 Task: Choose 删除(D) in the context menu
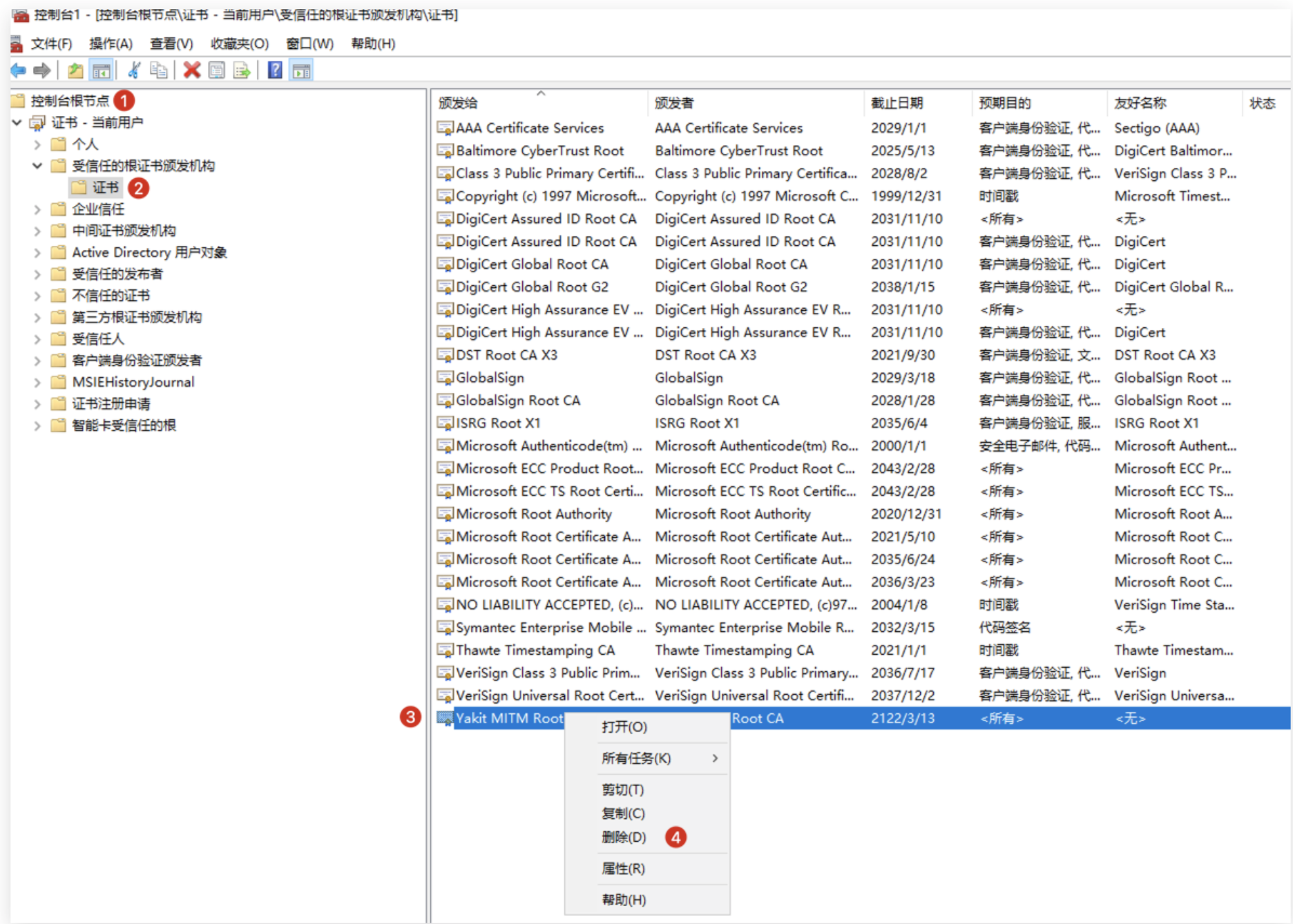[624, 838]
